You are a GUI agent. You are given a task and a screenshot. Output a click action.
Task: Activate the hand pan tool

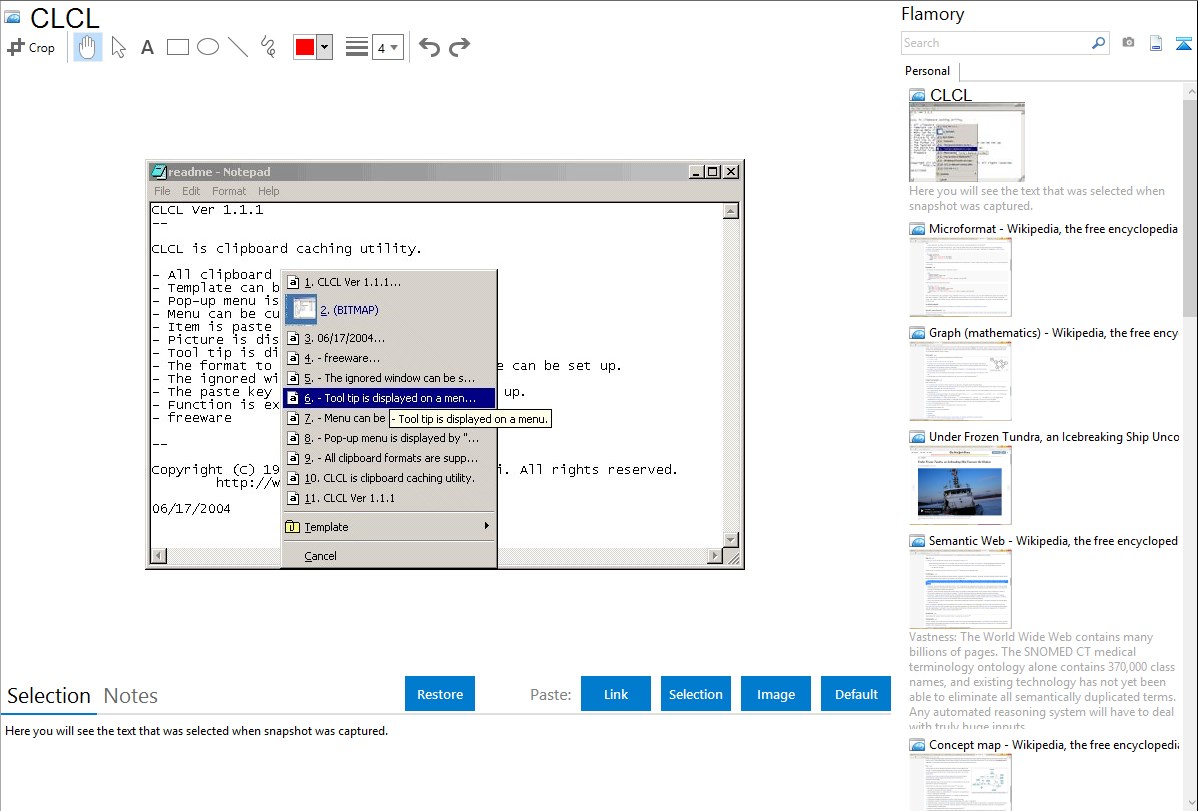point(87,47)
